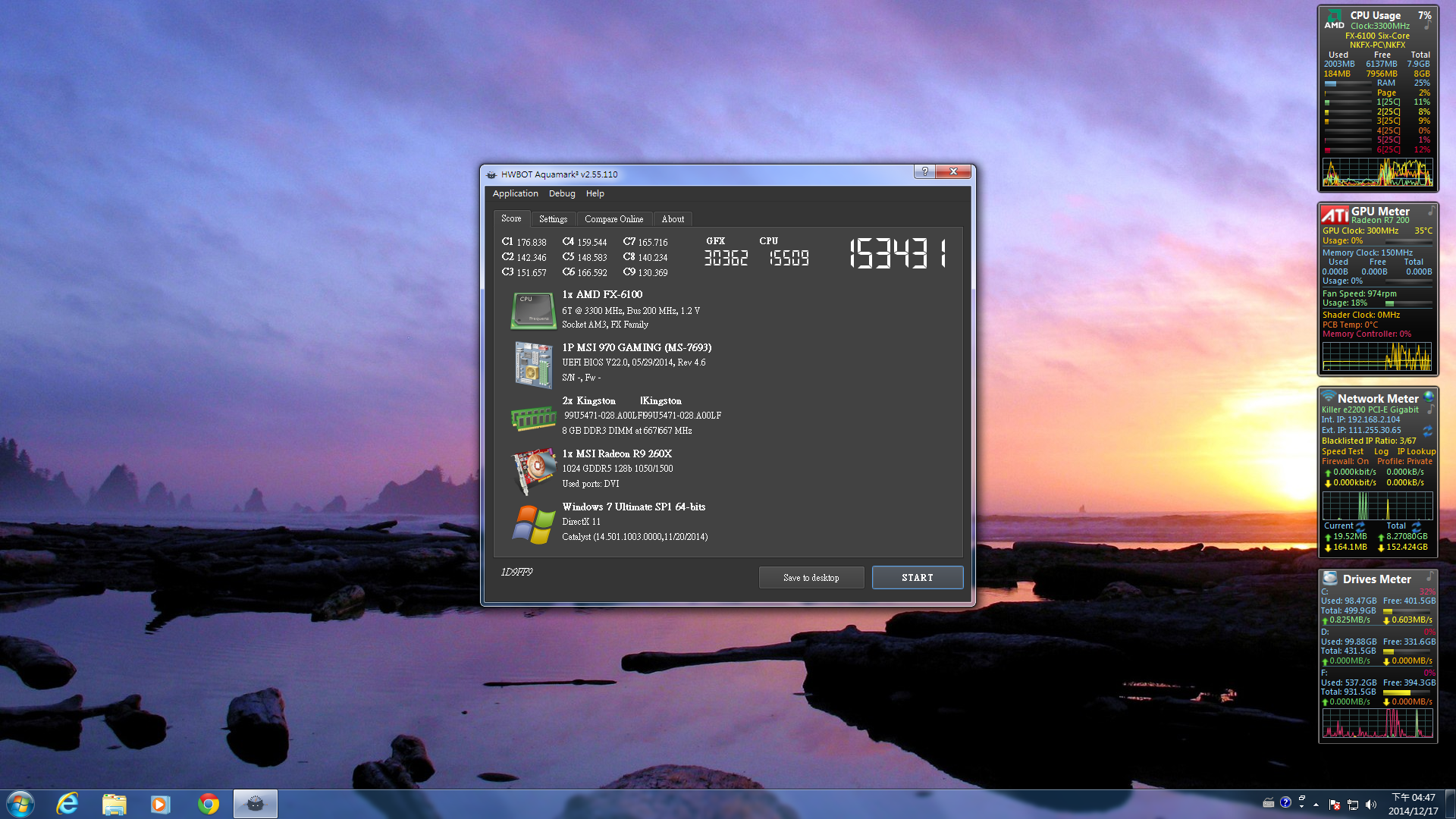Click the CPU score 15509
Screen dimensions: 1456x819
coord(789,259)
